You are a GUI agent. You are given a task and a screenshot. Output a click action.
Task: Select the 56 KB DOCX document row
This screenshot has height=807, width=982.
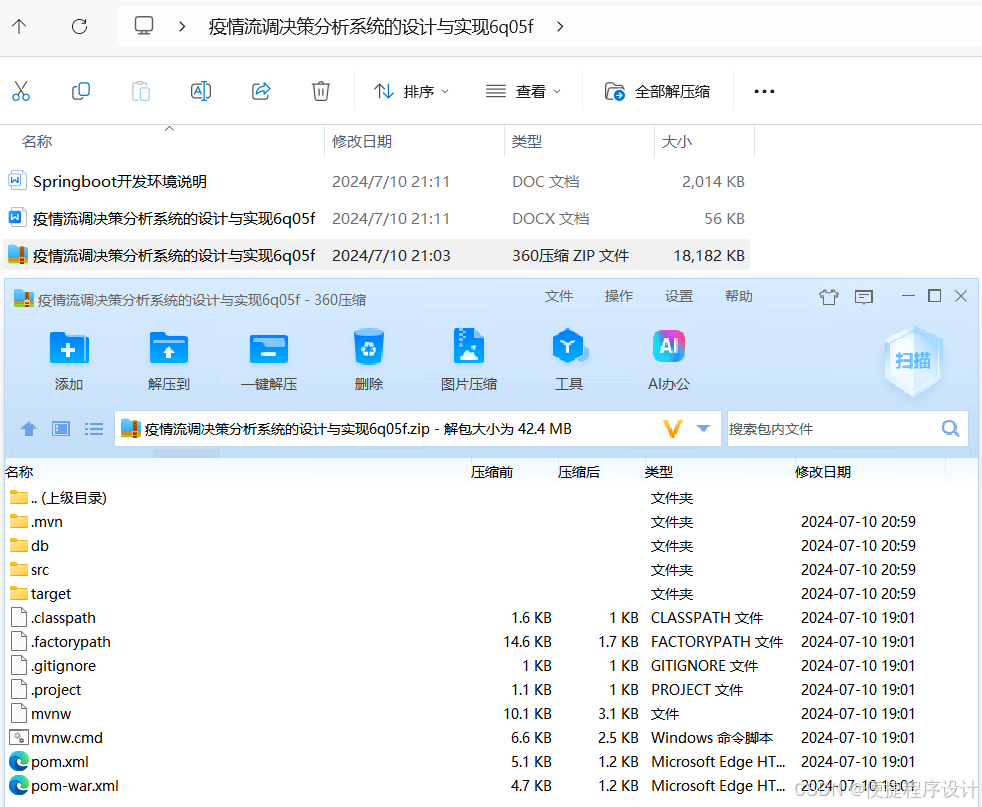[376, 218]
